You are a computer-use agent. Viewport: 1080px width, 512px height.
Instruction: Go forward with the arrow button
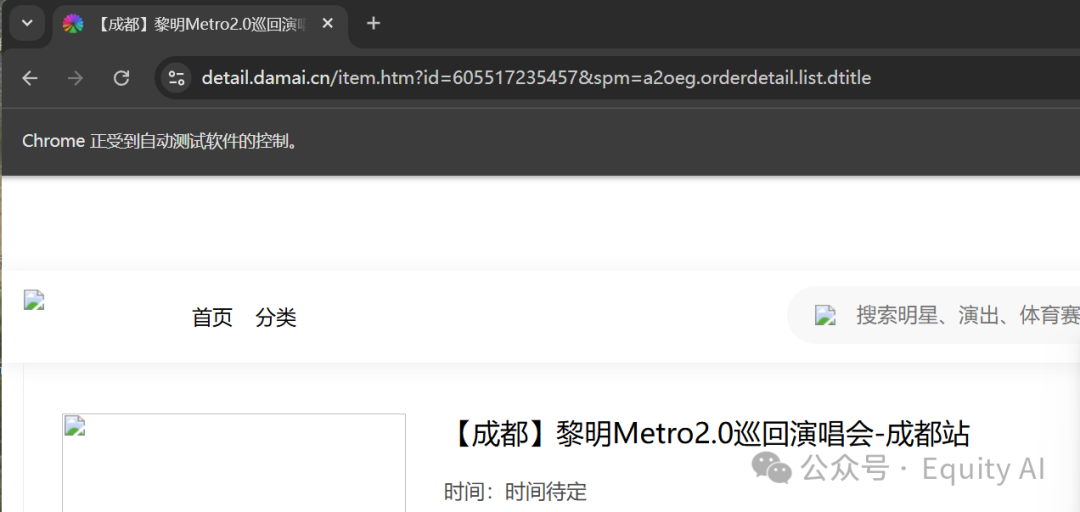pyautogui.click(x=75, y=78)
